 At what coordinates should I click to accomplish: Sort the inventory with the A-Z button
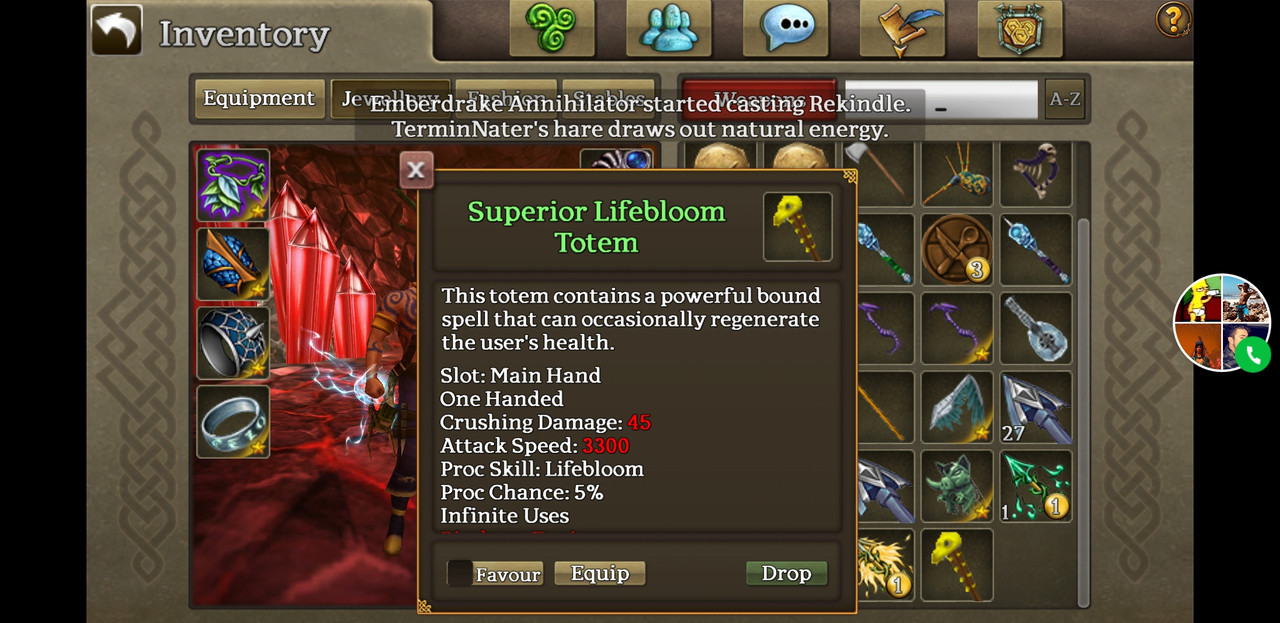coord(1064,100)
